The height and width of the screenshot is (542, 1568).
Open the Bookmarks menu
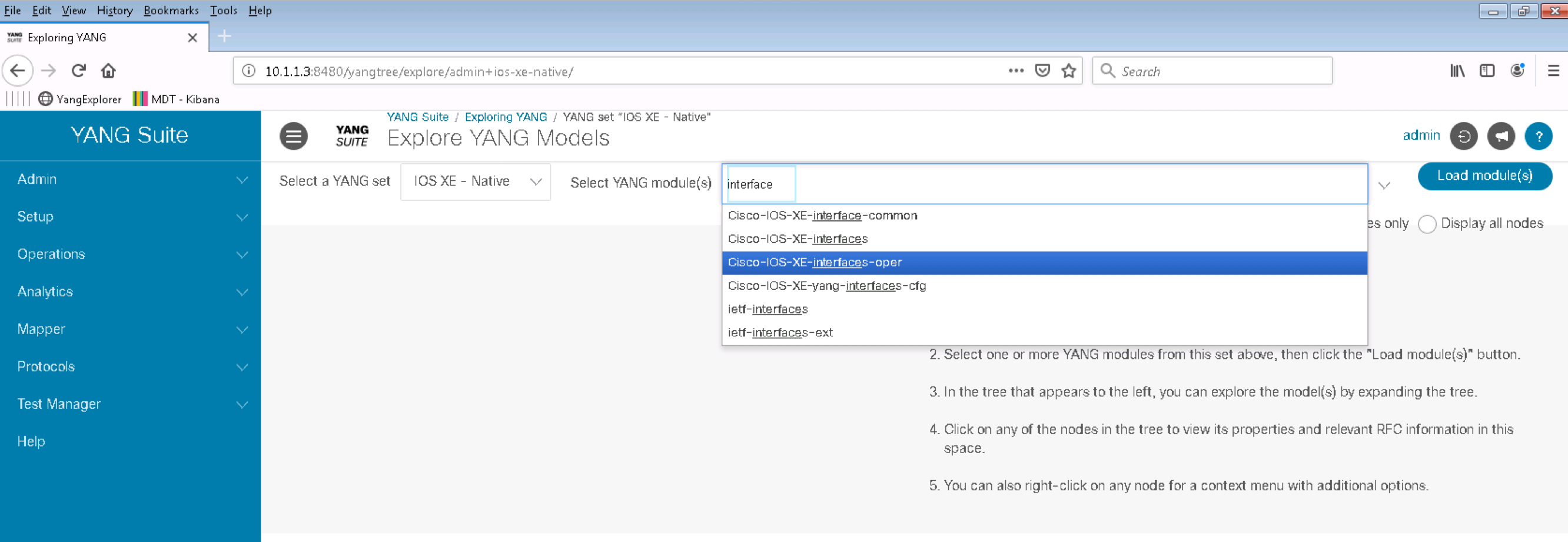click(171, 11)
